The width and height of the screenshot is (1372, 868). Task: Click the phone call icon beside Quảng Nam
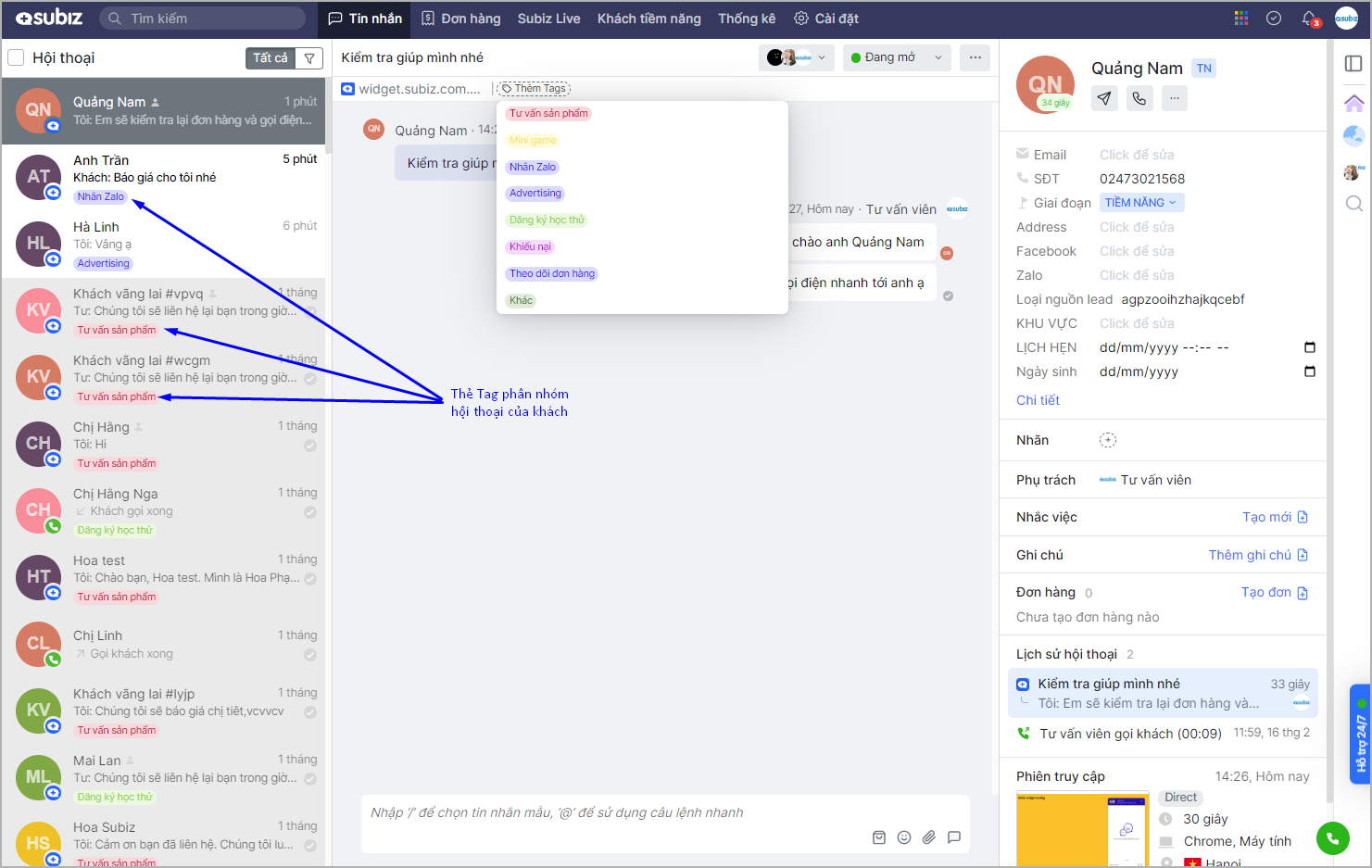(1139, 98)
